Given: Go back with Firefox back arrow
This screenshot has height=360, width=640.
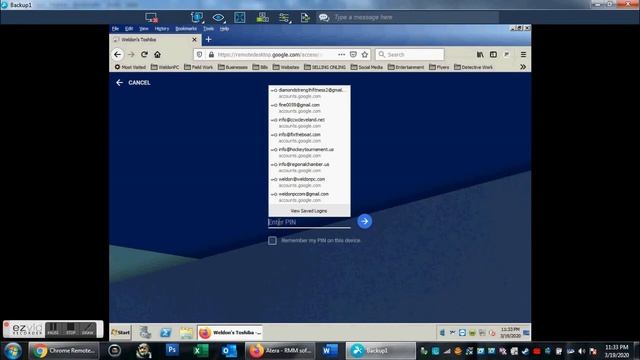Looking at the screenshot, I should (118, 54).
